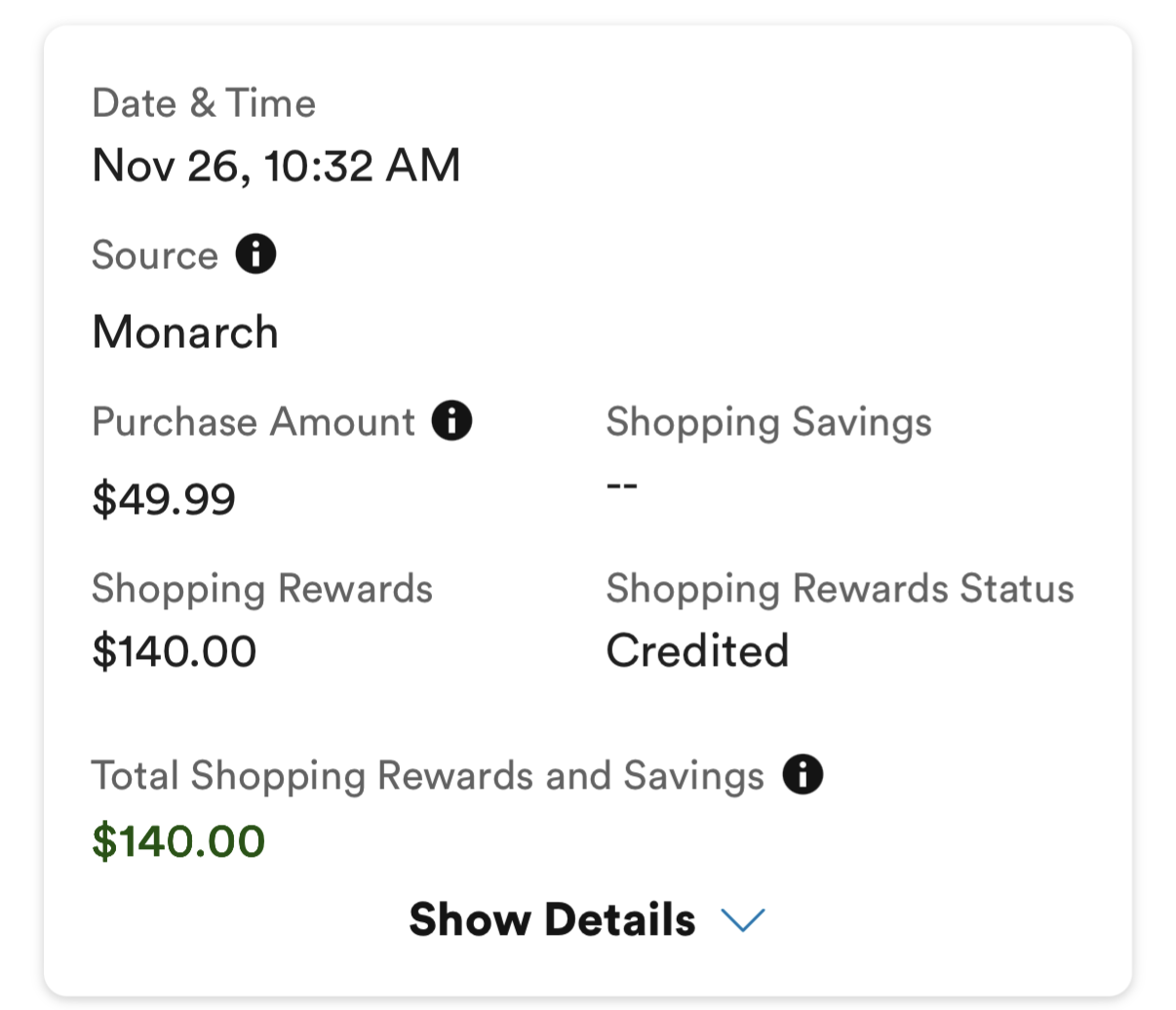Click the Purchase Amount label

click(254, 422)
